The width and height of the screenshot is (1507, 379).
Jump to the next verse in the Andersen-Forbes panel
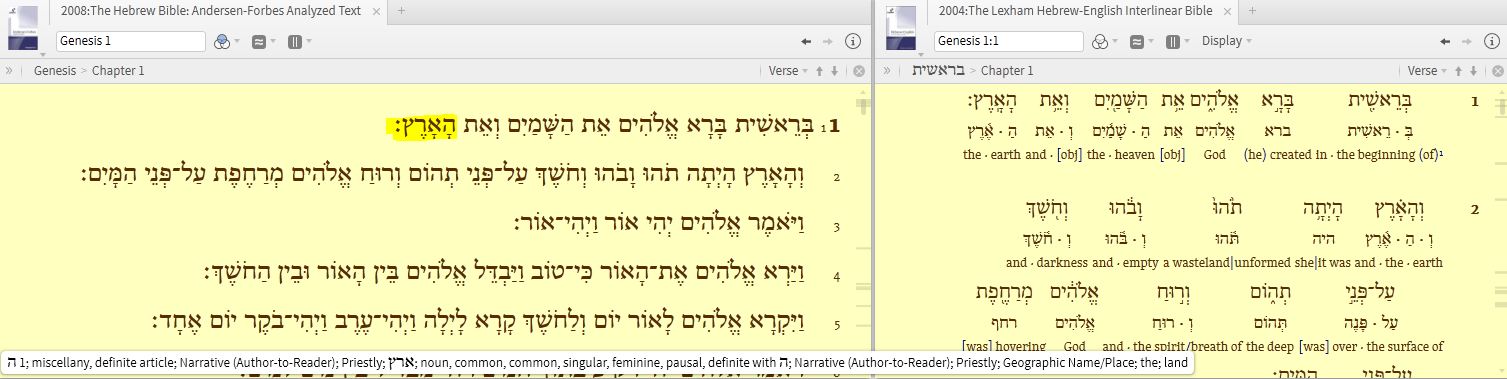(835, 71)
